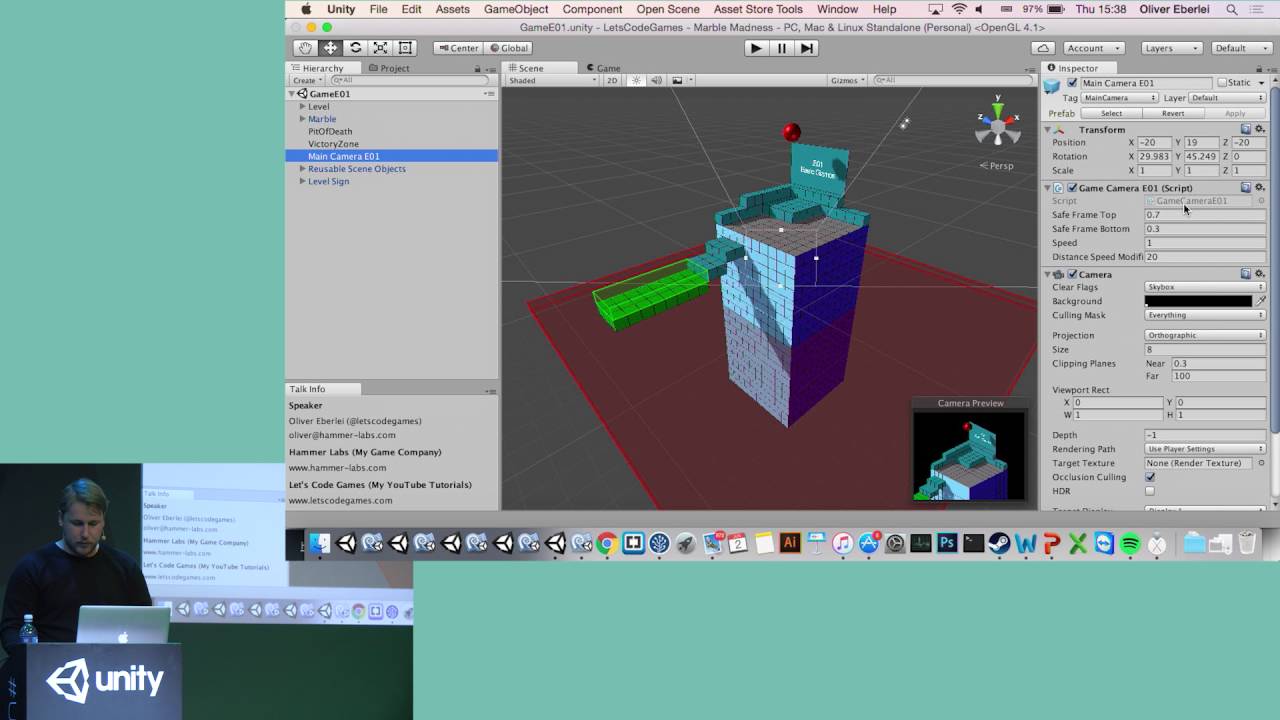Image resolution: width=1280 pixels, height=720 pixels.
Task: Disable Game Camera E01 script component
Action: [1073, 188]
